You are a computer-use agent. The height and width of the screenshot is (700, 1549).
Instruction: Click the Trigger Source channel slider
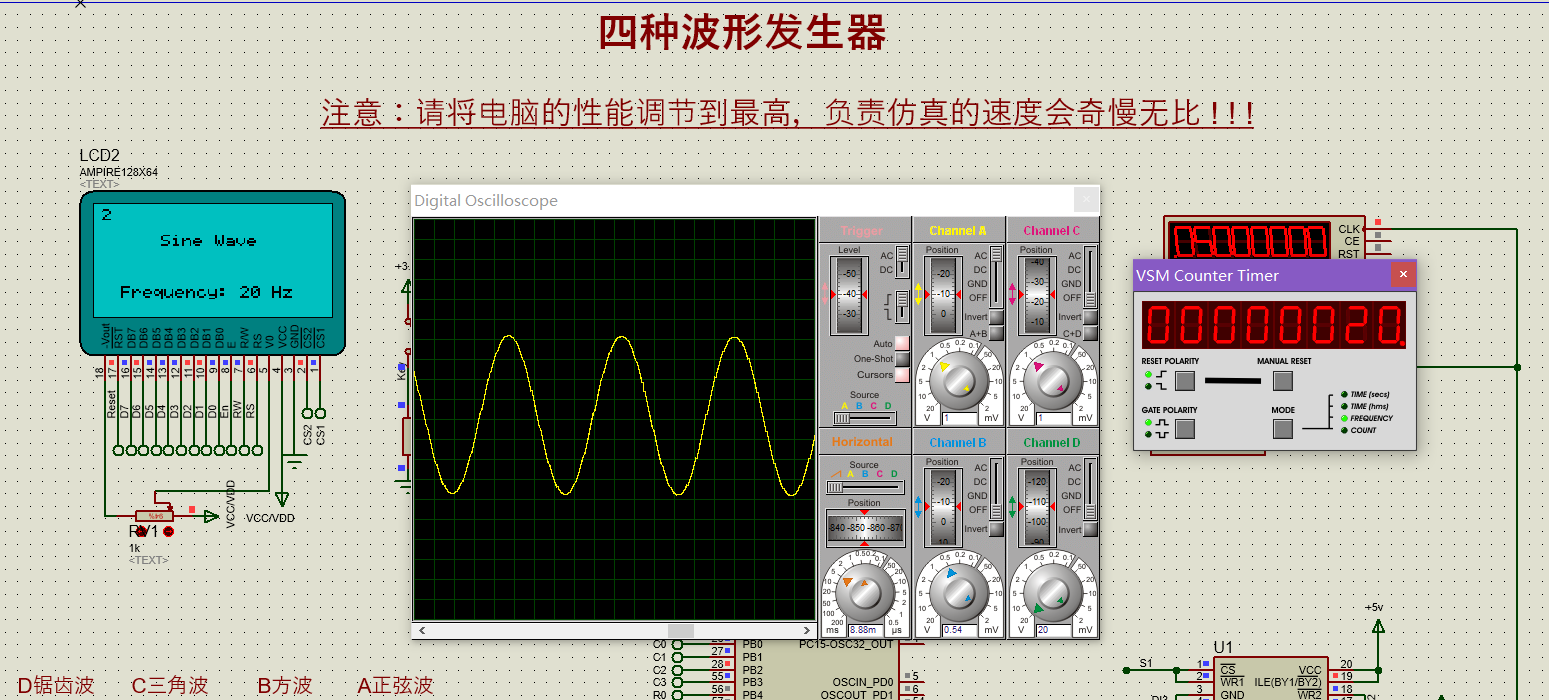[864, 418]
